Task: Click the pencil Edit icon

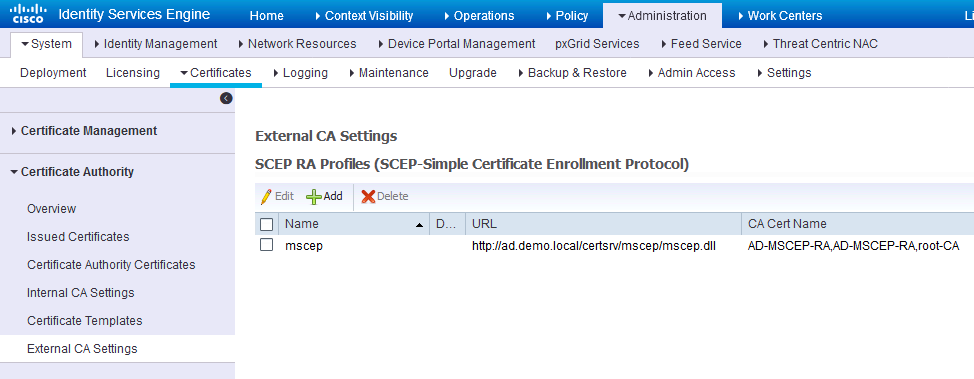Action: (x=266, y=196)
